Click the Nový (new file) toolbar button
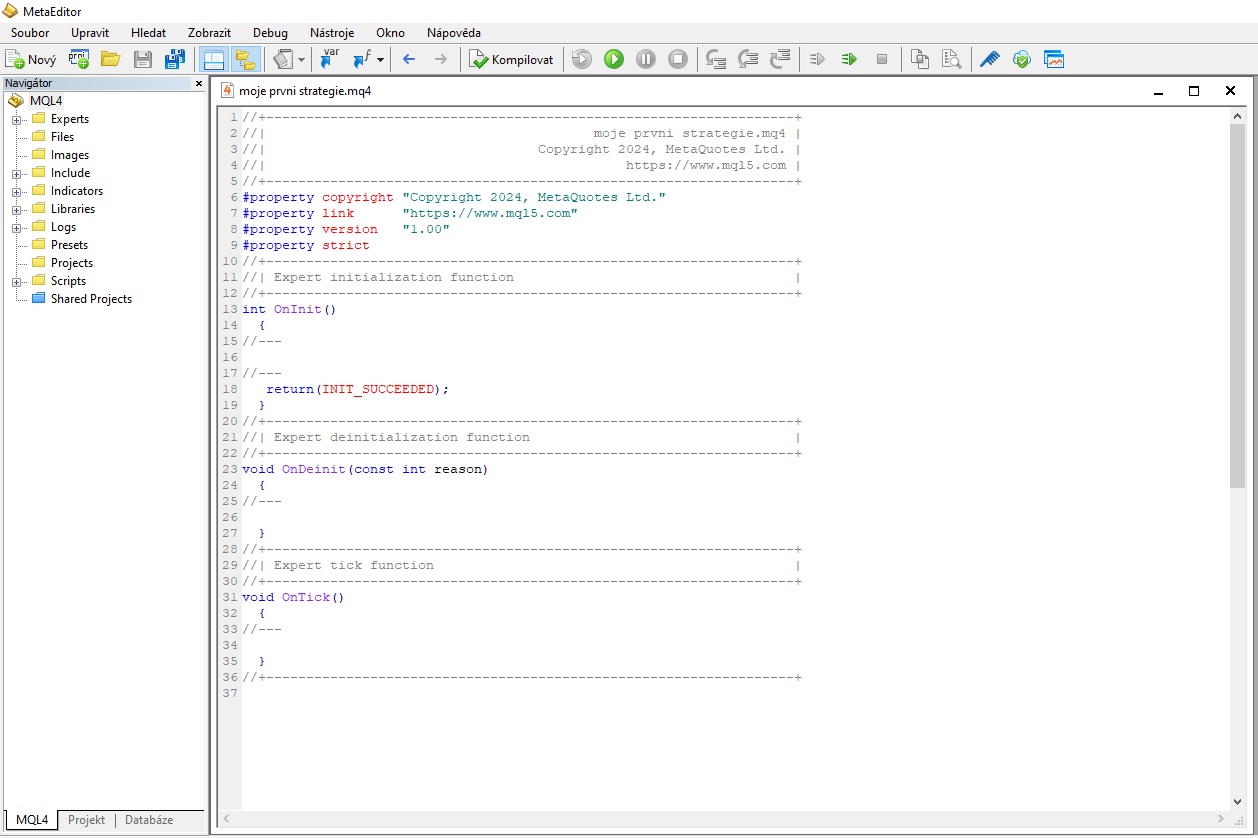The height and width of the screenshot is (838, 1258). click(30, 59)
